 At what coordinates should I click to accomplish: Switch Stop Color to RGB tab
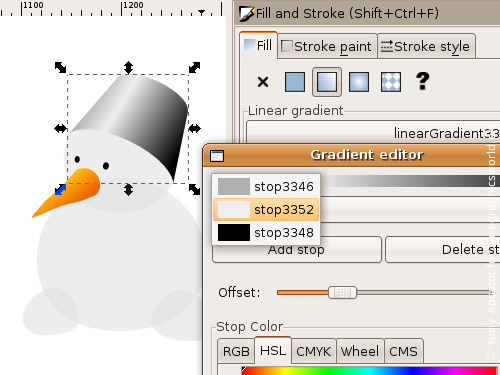pyautogui.click(x=236, y=351)
